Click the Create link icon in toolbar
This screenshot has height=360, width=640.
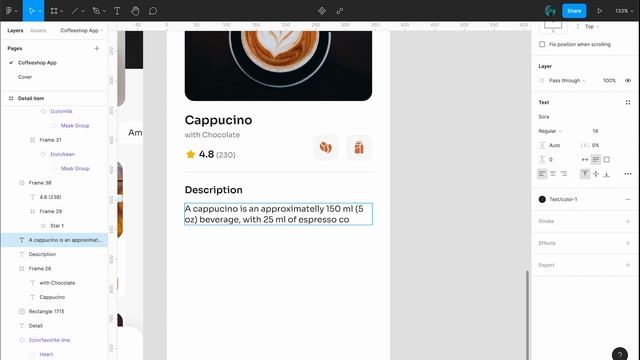pyautogui.click(x=340, y=11)
